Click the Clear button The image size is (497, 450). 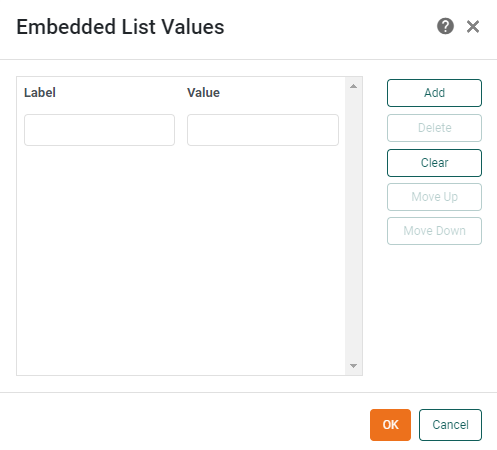point(434,163)
